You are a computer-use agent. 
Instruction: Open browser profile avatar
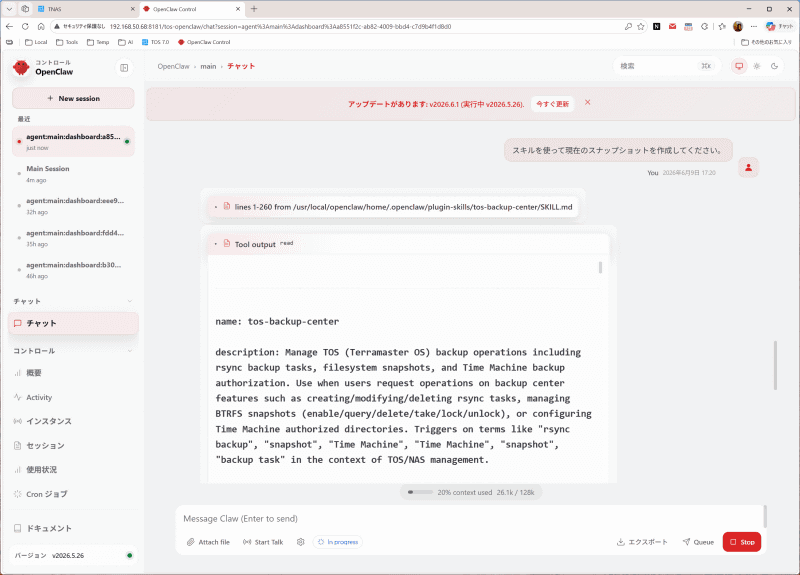(x=738, y=27)
